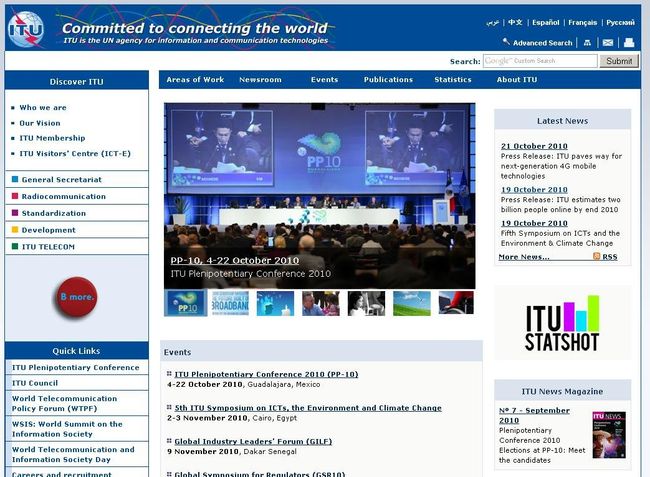Switch language to Chinese

pyautogui.click(x=515, y=22)
